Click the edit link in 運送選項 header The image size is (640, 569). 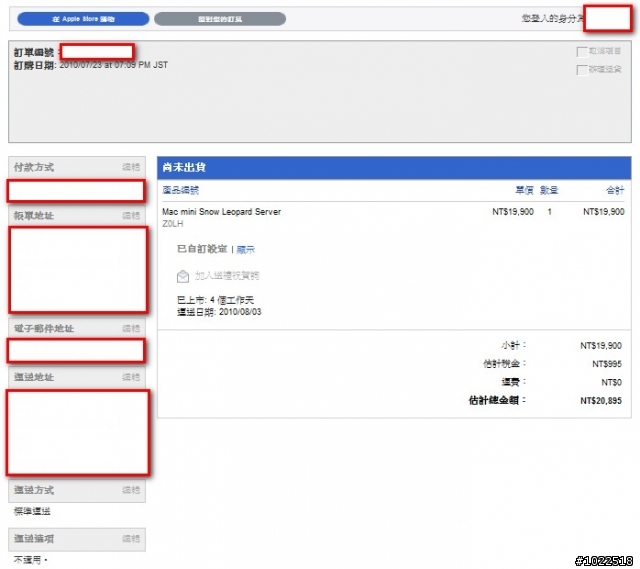[x=131, y=539]
